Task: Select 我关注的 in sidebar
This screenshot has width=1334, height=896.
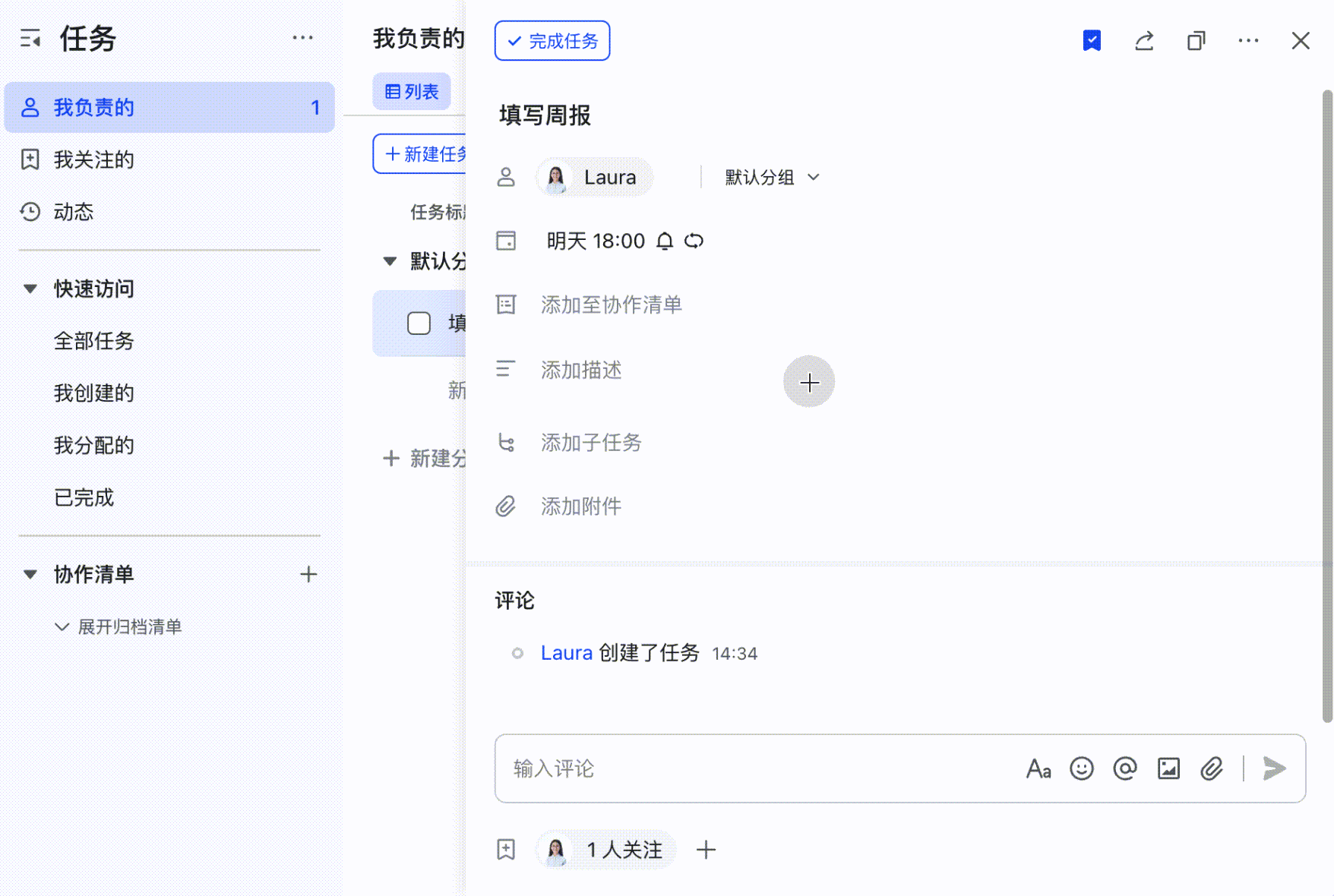Action: (x=93, y=159)
